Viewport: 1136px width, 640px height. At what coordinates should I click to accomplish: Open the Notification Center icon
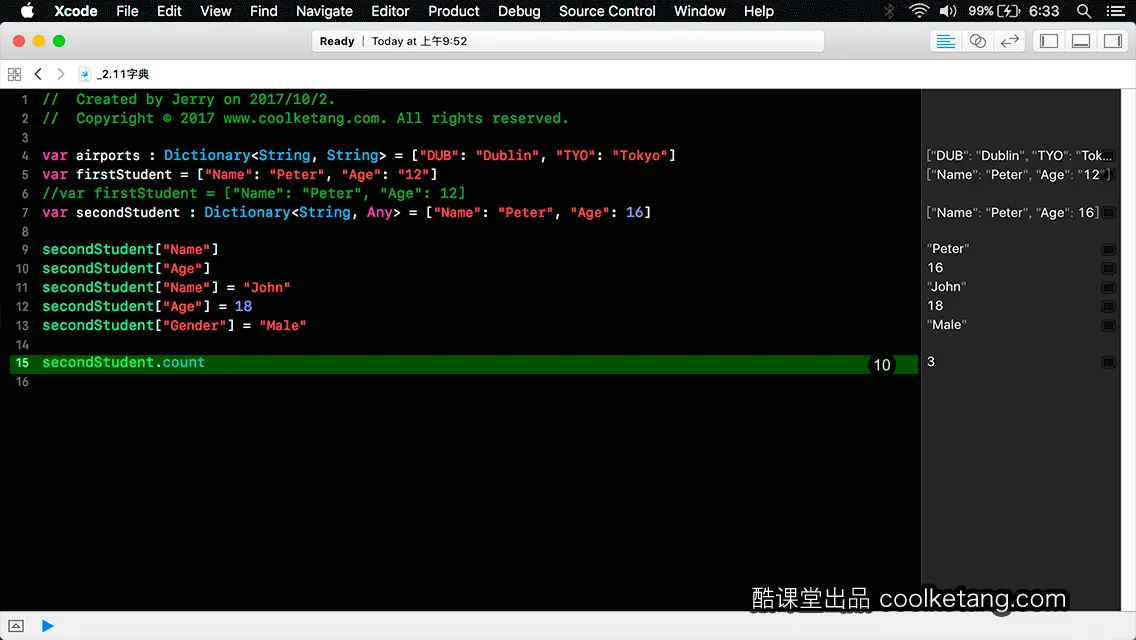1116,11
